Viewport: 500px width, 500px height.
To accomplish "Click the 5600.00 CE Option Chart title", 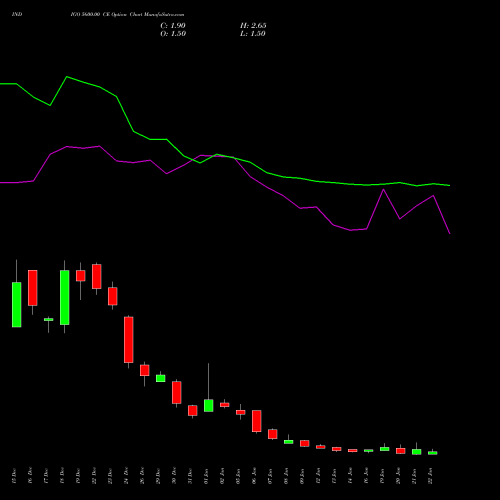I will point(127,14).
